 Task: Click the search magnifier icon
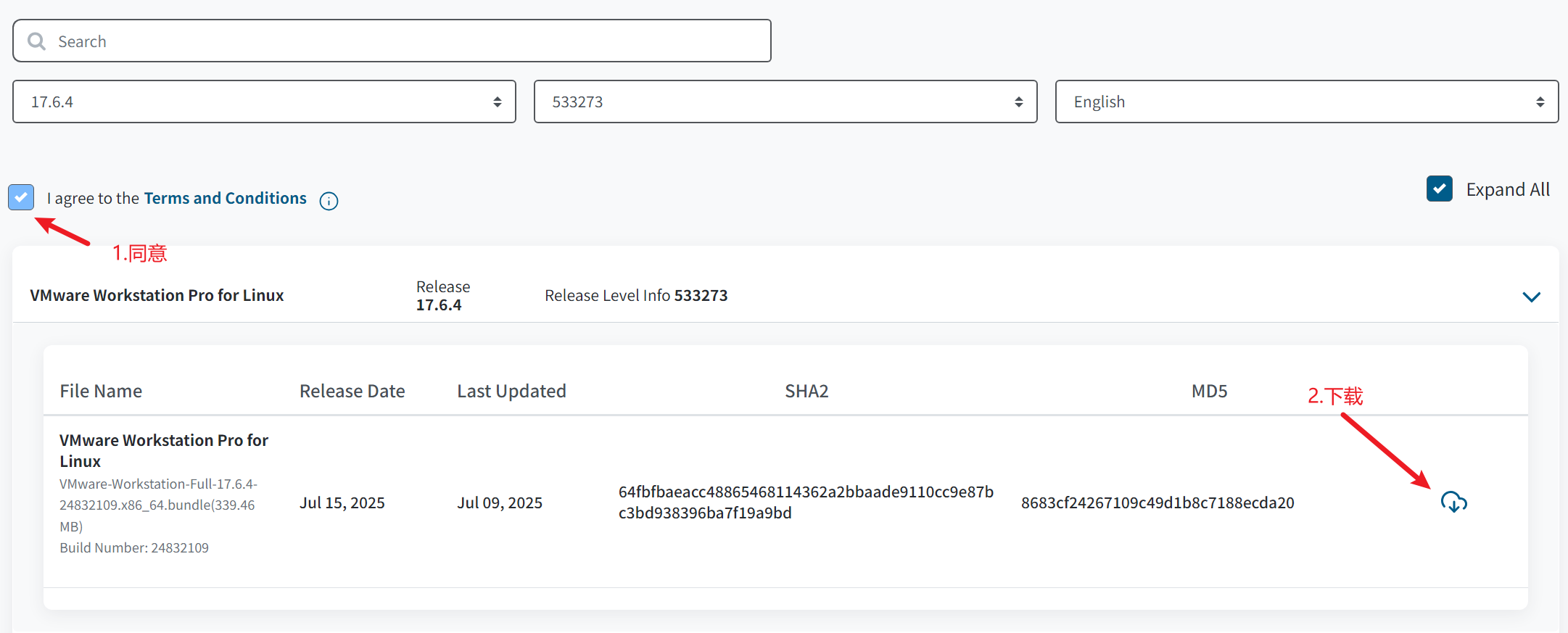click(36, 41)
